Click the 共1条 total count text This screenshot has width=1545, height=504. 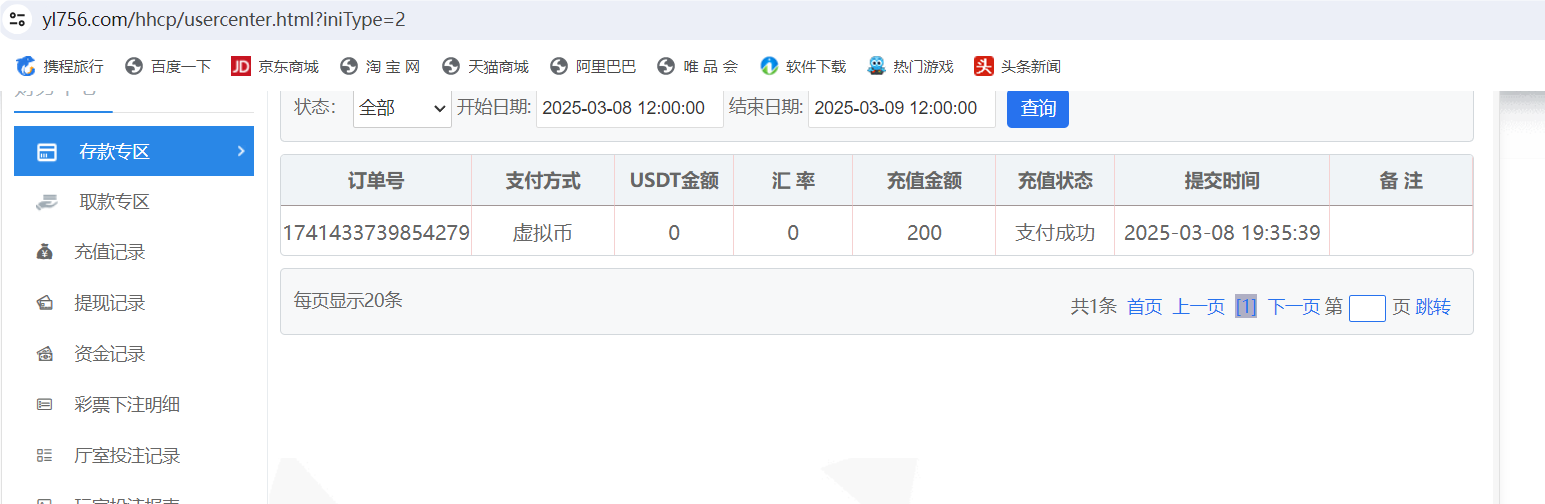coord(1094,307)
